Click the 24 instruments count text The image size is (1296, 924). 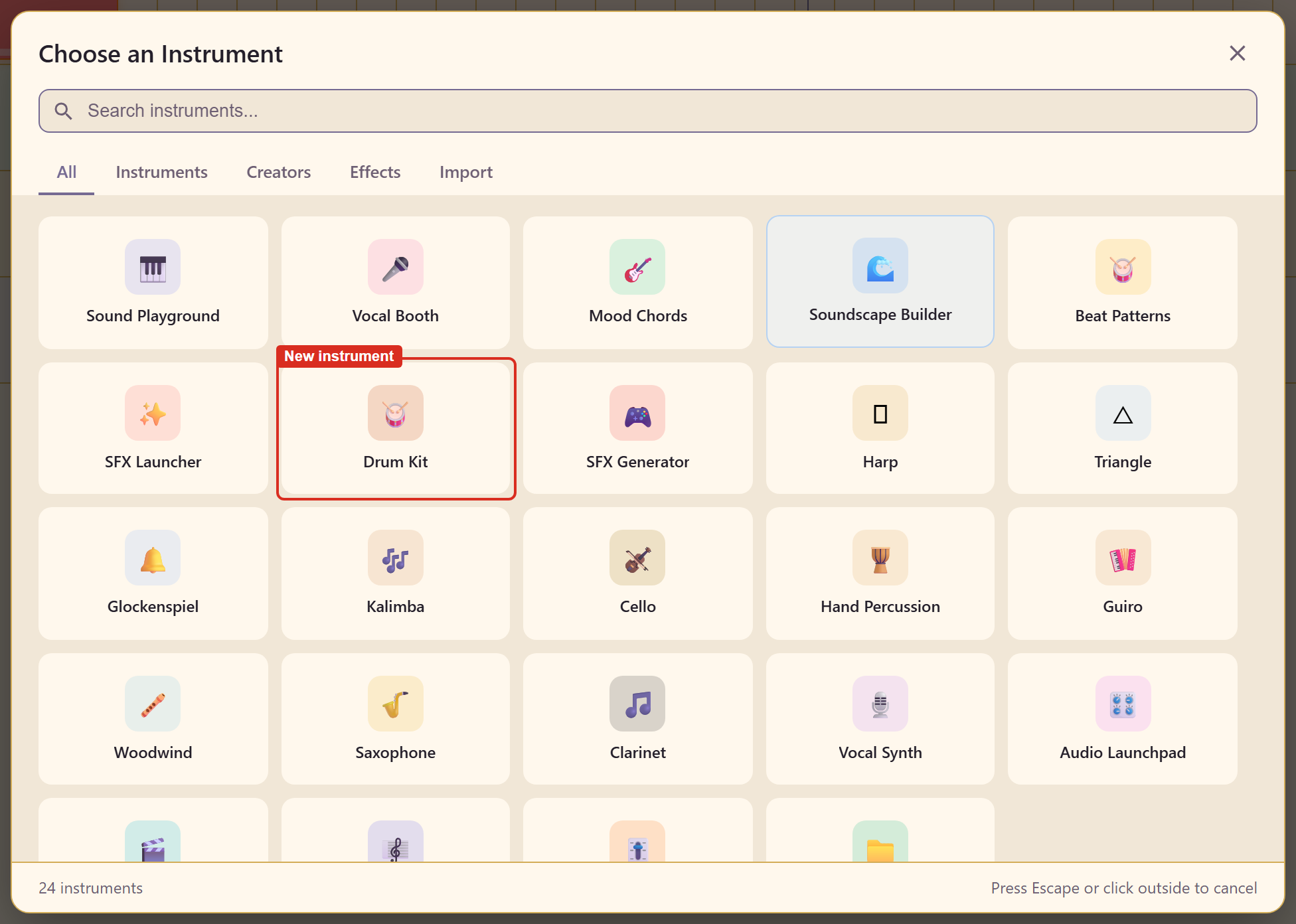point(91,888)
